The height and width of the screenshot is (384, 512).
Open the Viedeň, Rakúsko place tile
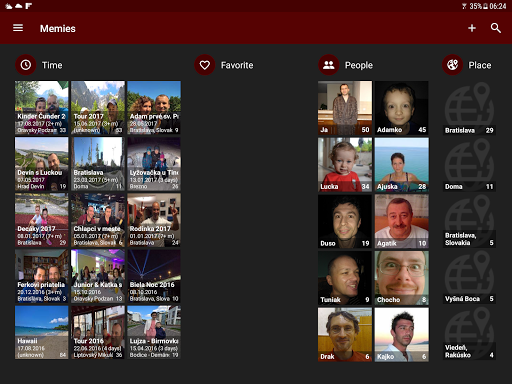coord(469,333)
